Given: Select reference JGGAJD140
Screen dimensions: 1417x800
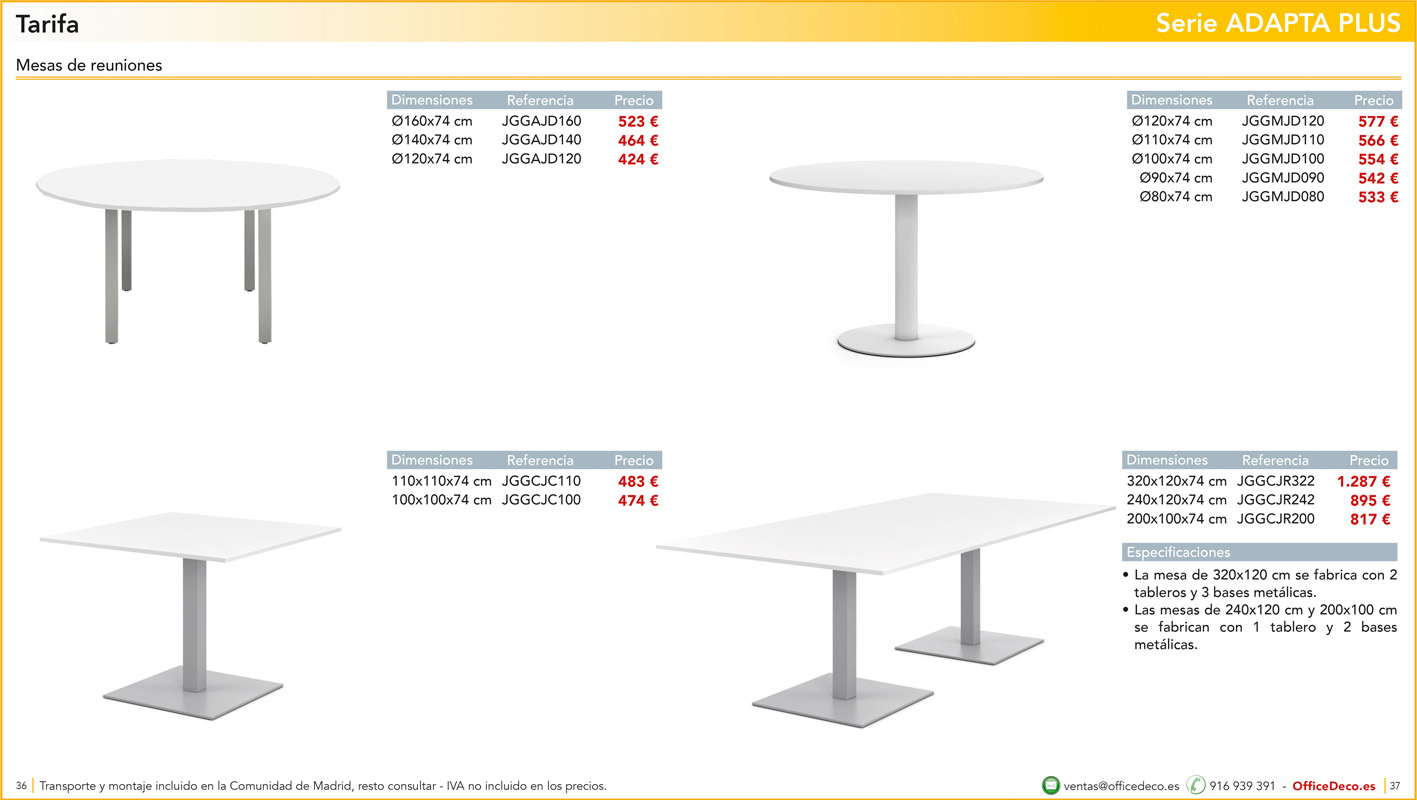Looking at the screenshot, I should click(x=541, y=140).
